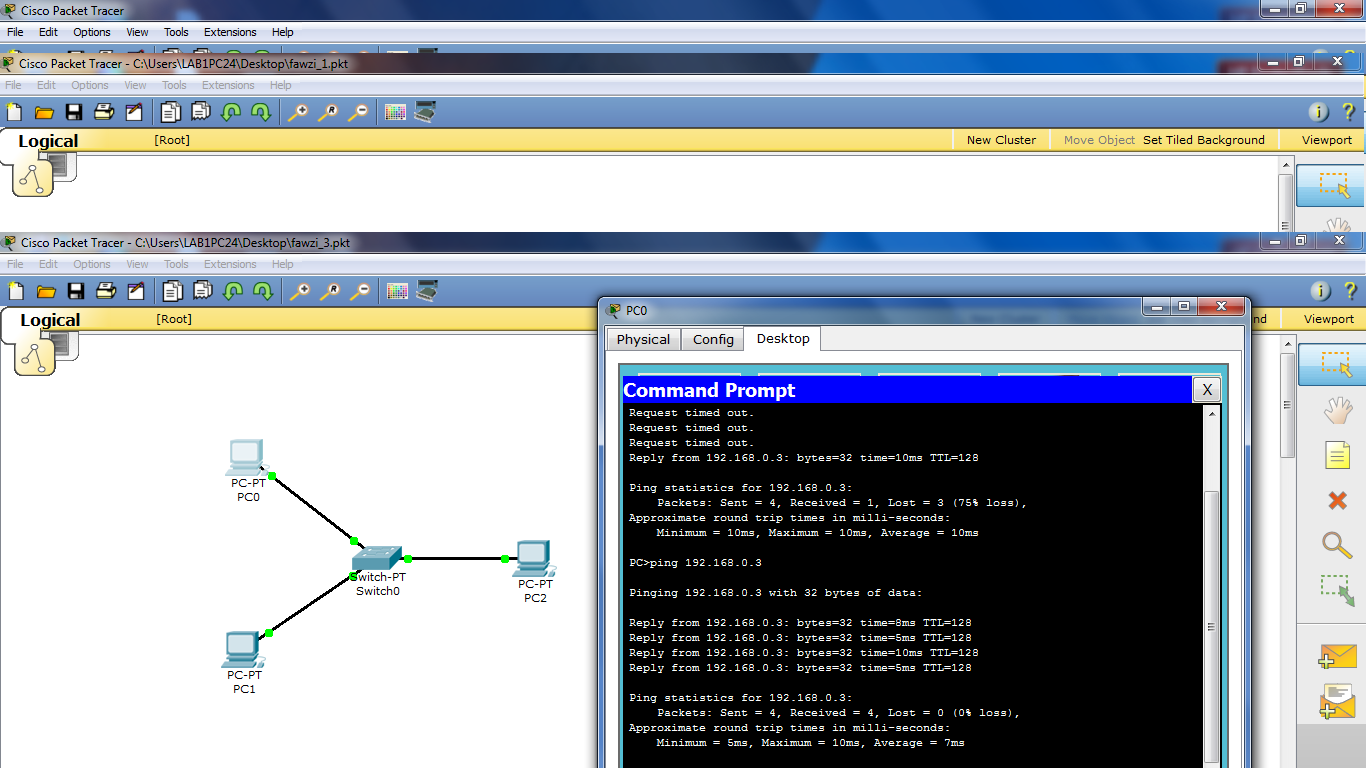
Task: Click Paste icon in fawzi_3 window toolbar
Action: (x=203, y=291)
